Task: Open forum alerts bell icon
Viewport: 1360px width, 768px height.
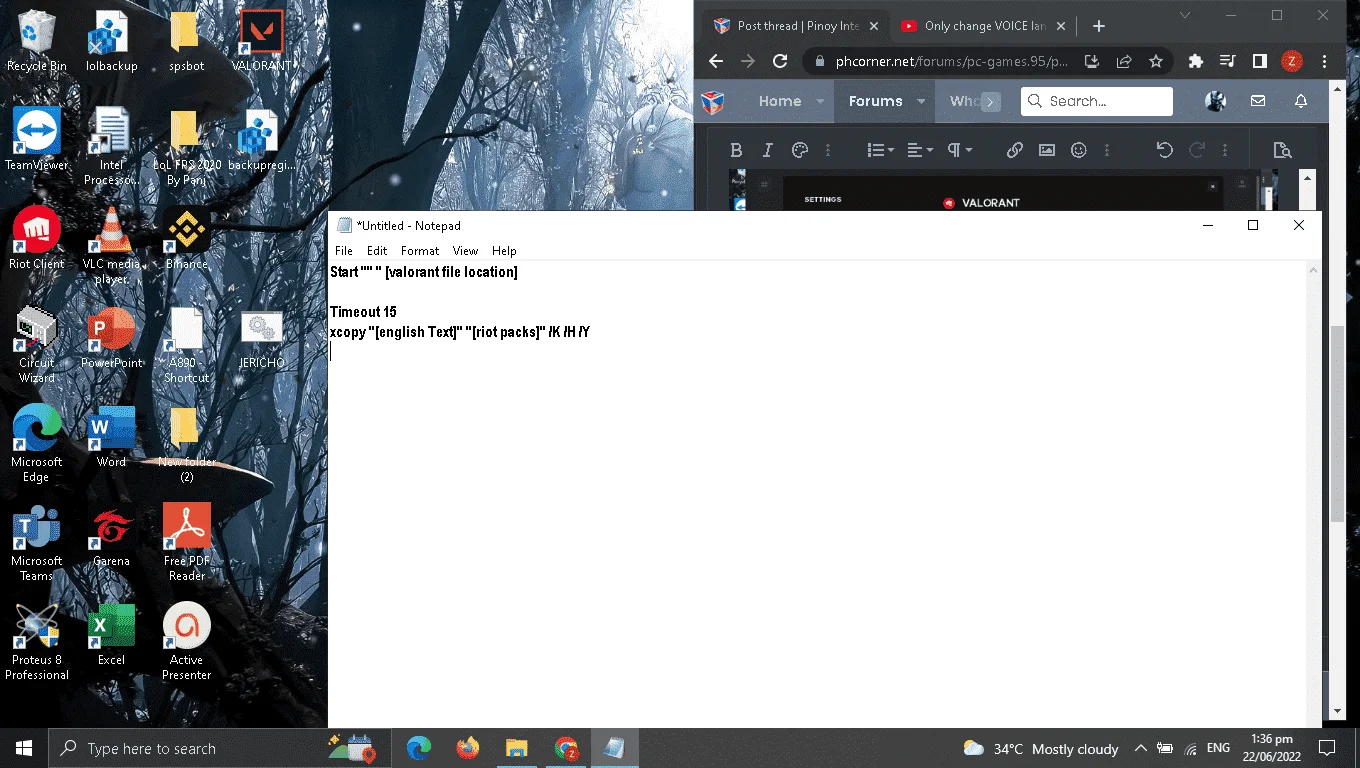Action: click(1301, 101)
